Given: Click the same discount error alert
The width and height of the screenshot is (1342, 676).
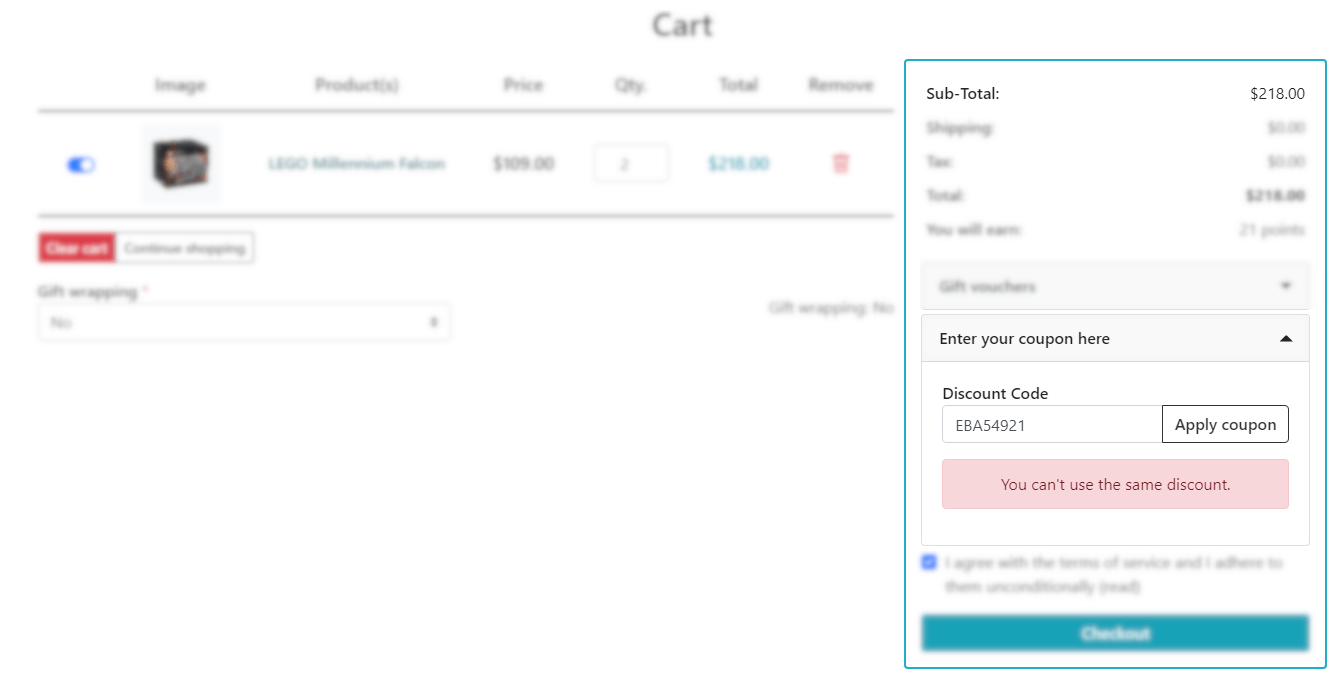Looking at the screenshot, I should pos(1115,484).
